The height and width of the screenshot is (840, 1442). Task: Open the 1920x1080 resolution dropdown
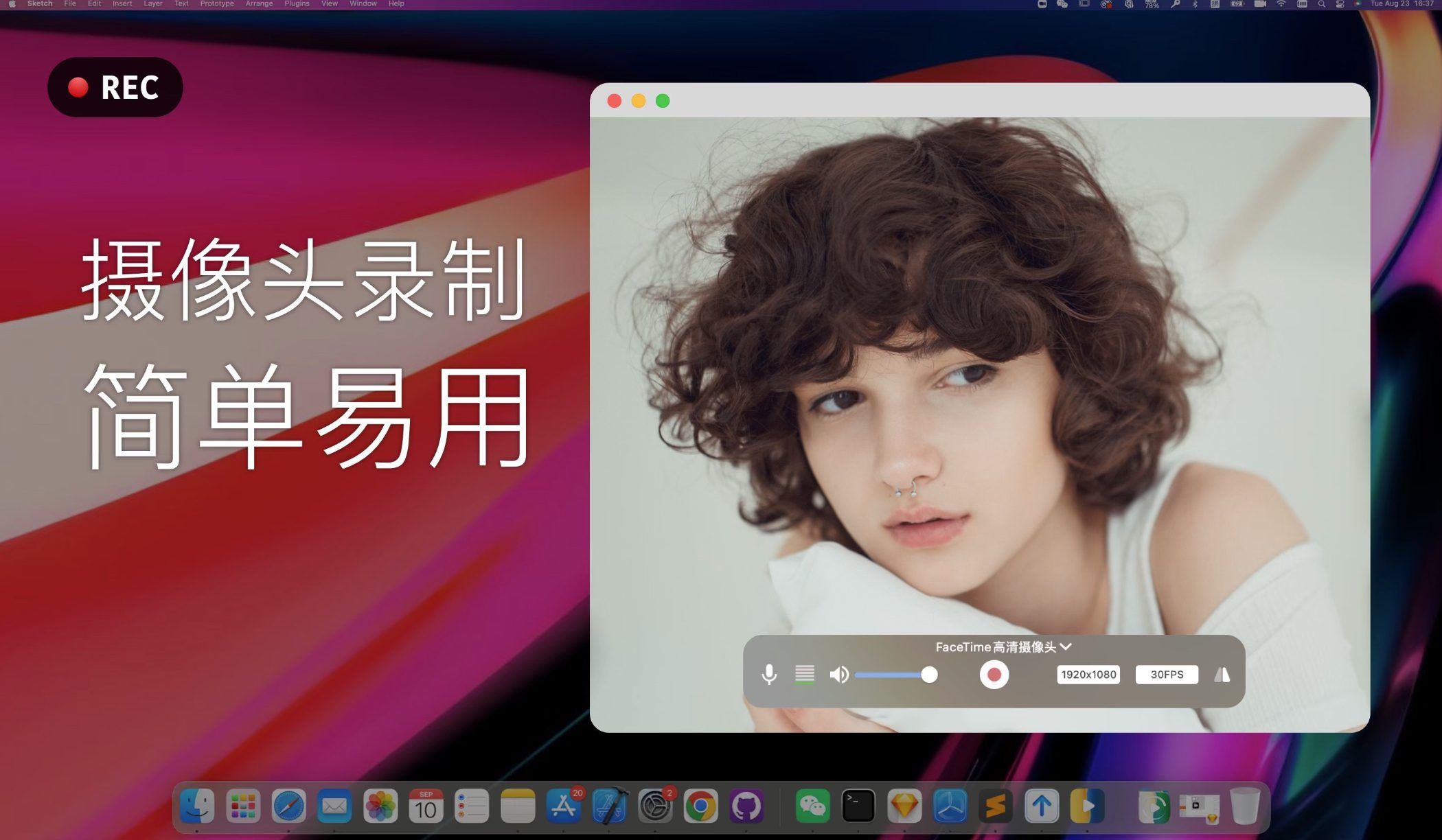(1088, 675)
